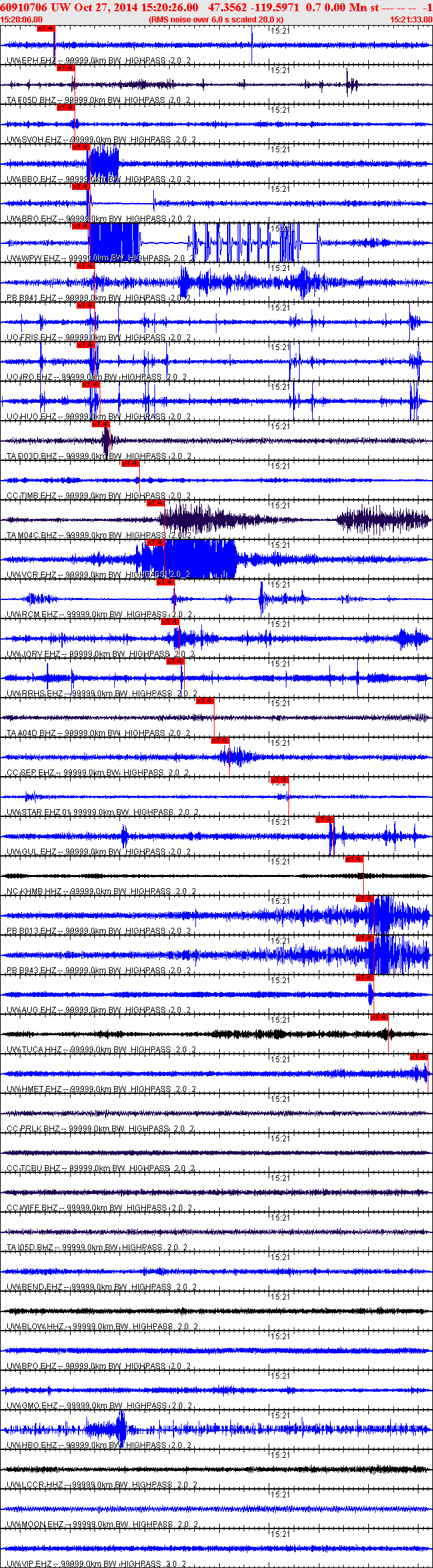The image size is (433, 1568).
Task: Select the pick marker on UW BBO trace
Action: click(81, 147)
